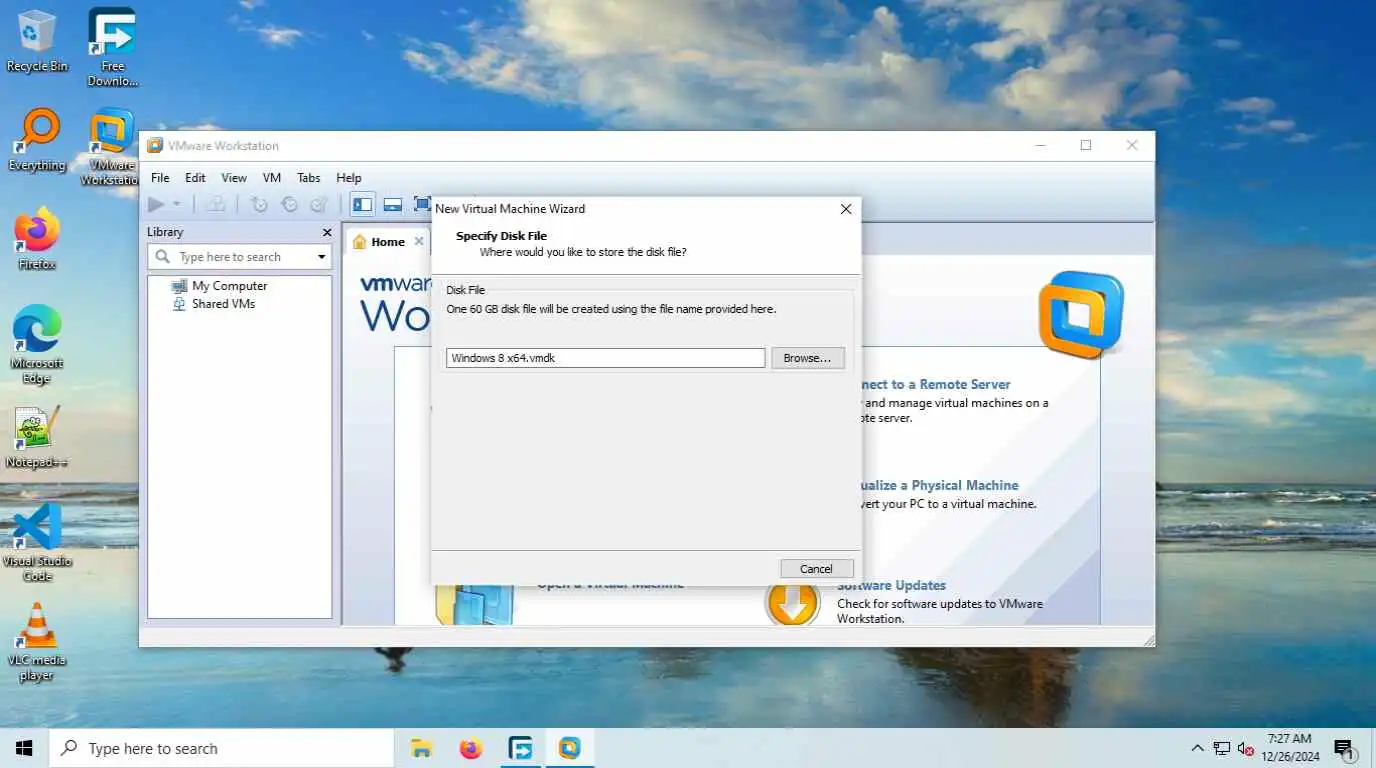Select Visual Studio Code desktop icon
Screen dimensions: 1376x768
click(37, 542)
